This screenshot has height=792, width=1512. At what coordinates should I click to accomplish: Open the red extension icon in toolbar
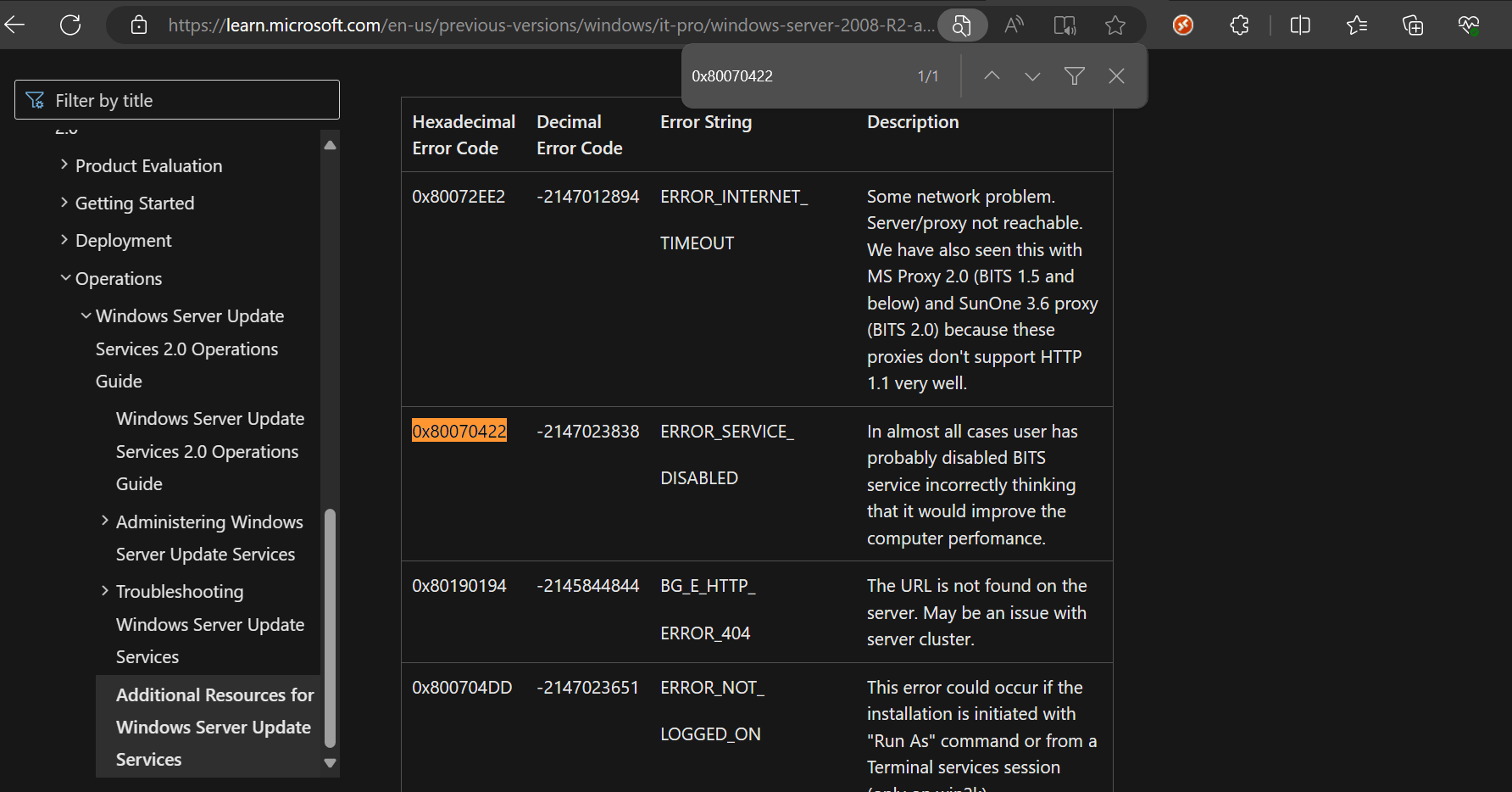[x=1183, y=25]
